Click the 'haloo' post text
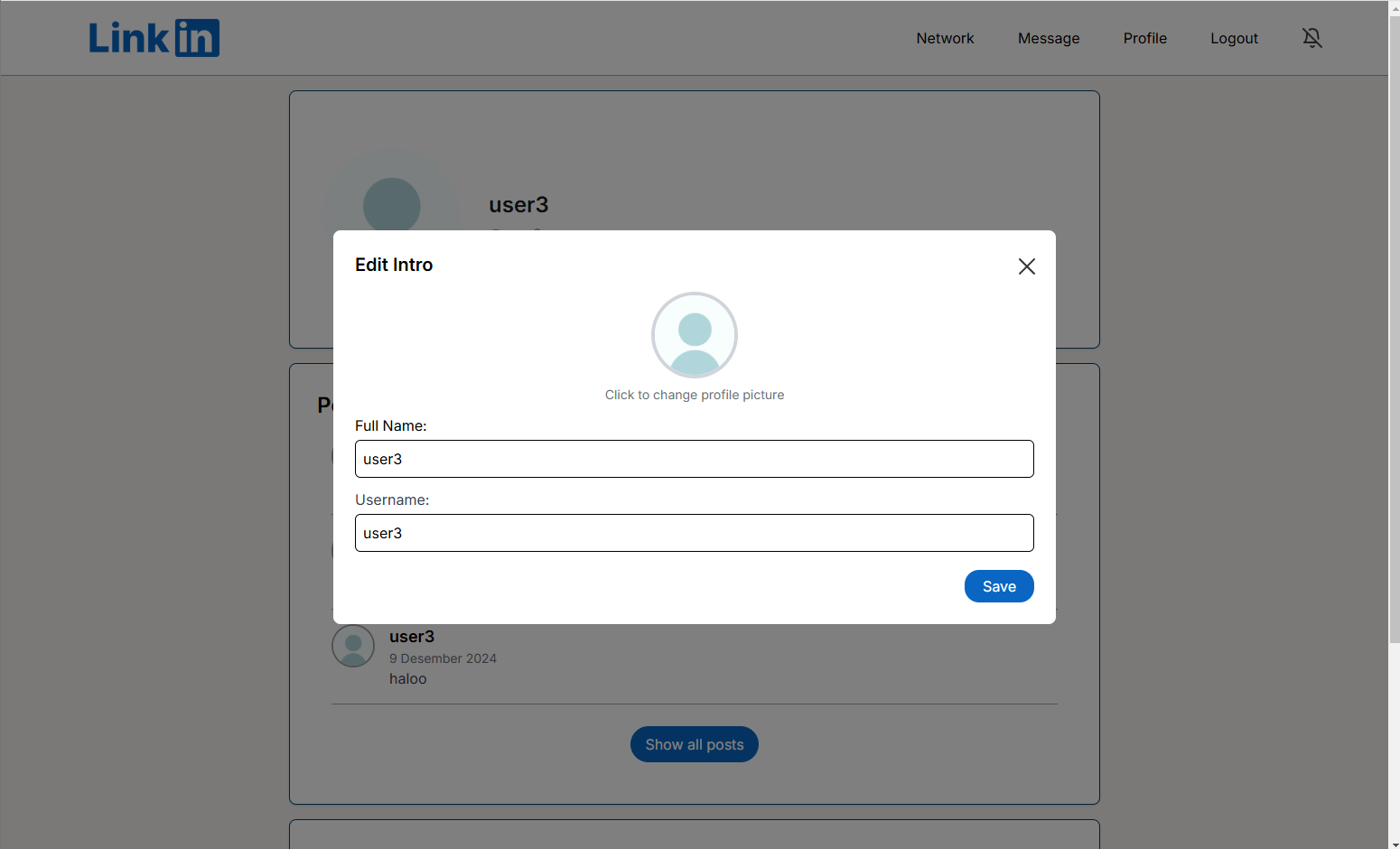This screenshot has width=1400, height=849. pyautogui.click(x=408, y=678)
